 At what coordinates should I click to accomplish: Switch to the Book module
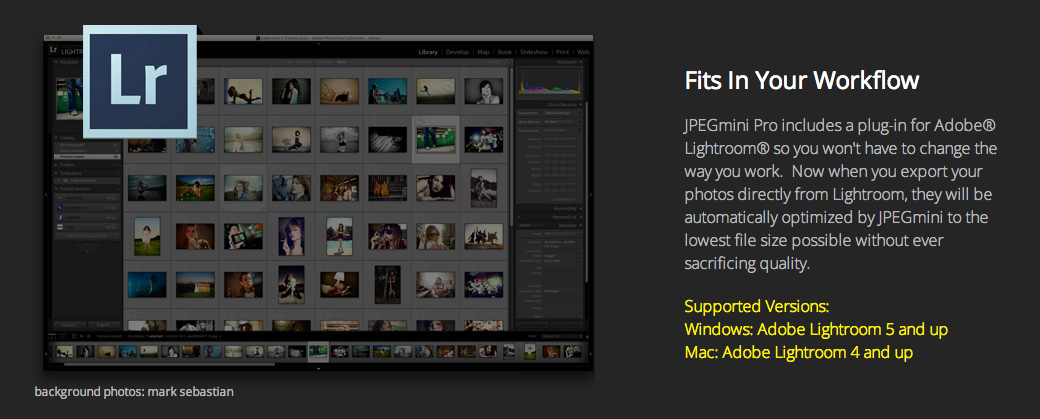tap(505, 52)
